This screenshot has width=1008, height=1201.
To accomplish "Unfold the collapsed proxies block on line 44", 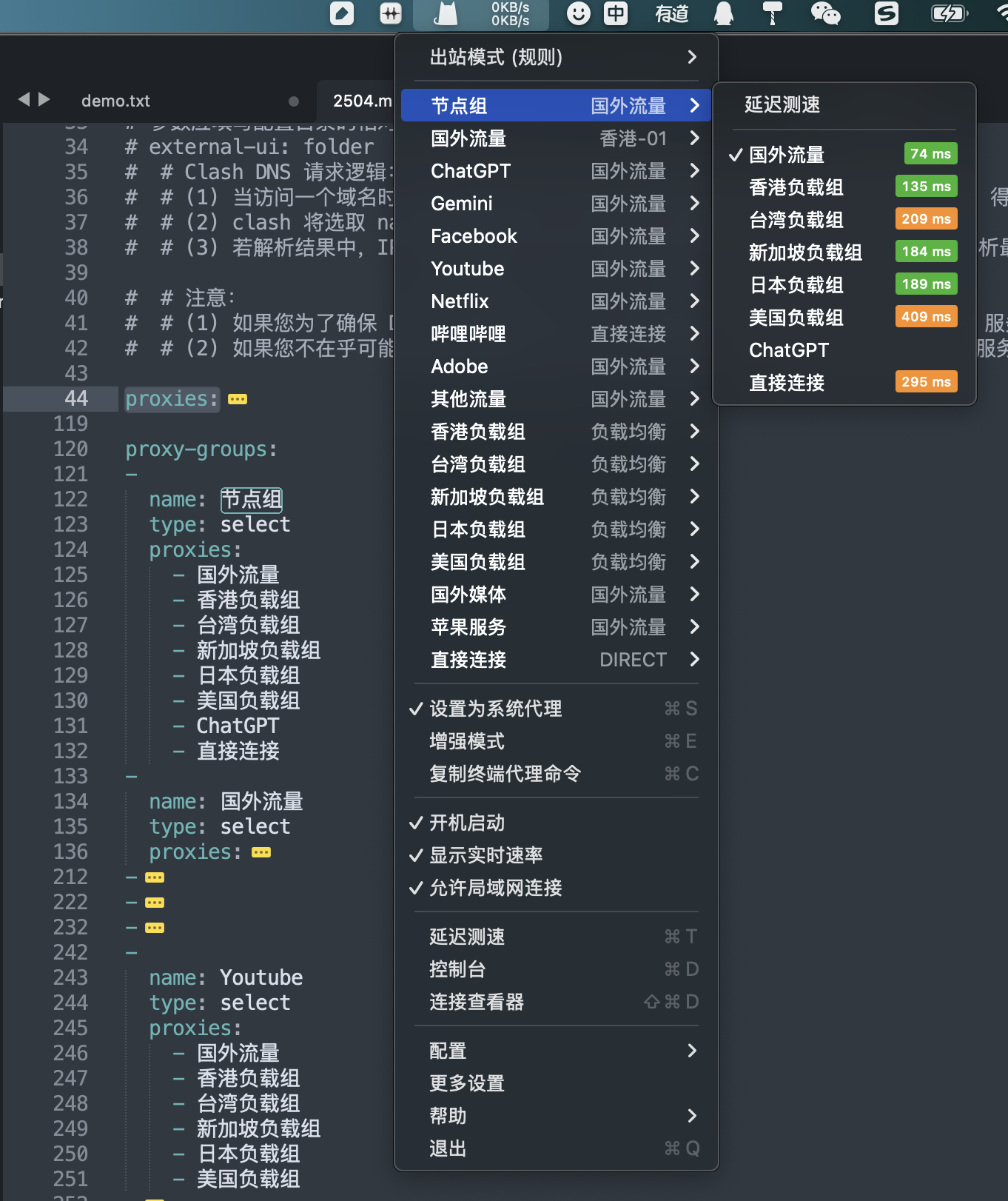I will pyautogui.click(x=238, y=400).
